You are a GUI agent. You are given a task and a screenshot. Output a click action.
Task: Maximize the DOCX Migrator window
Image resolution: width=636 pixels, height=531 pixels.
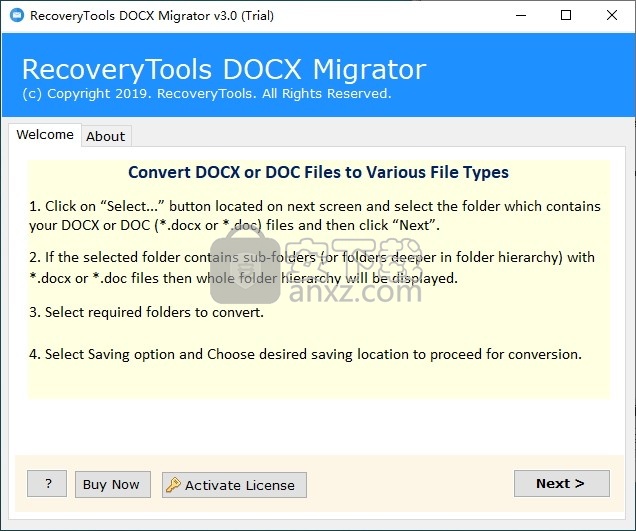(566, 15)
